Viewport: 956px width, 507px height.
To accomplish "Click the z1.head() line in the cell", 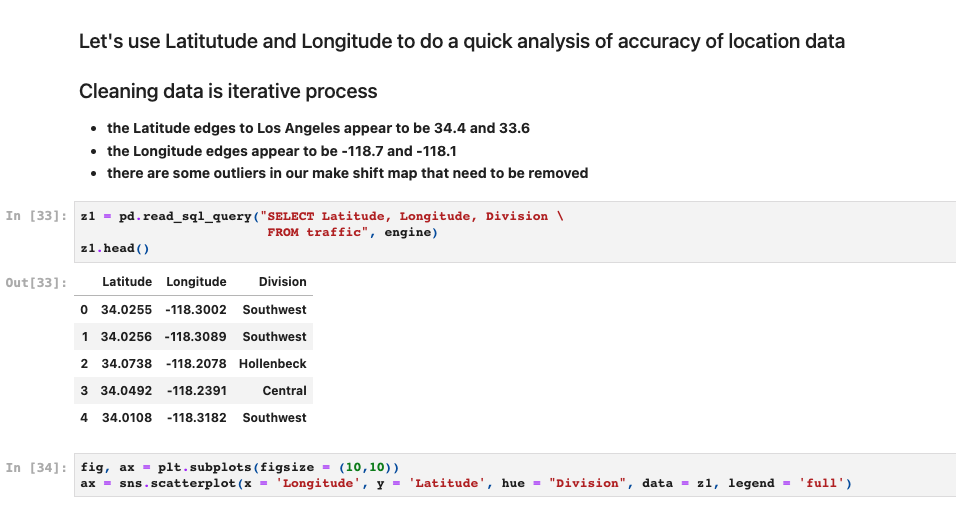I will pyautogui.click(x=115, y=248).
